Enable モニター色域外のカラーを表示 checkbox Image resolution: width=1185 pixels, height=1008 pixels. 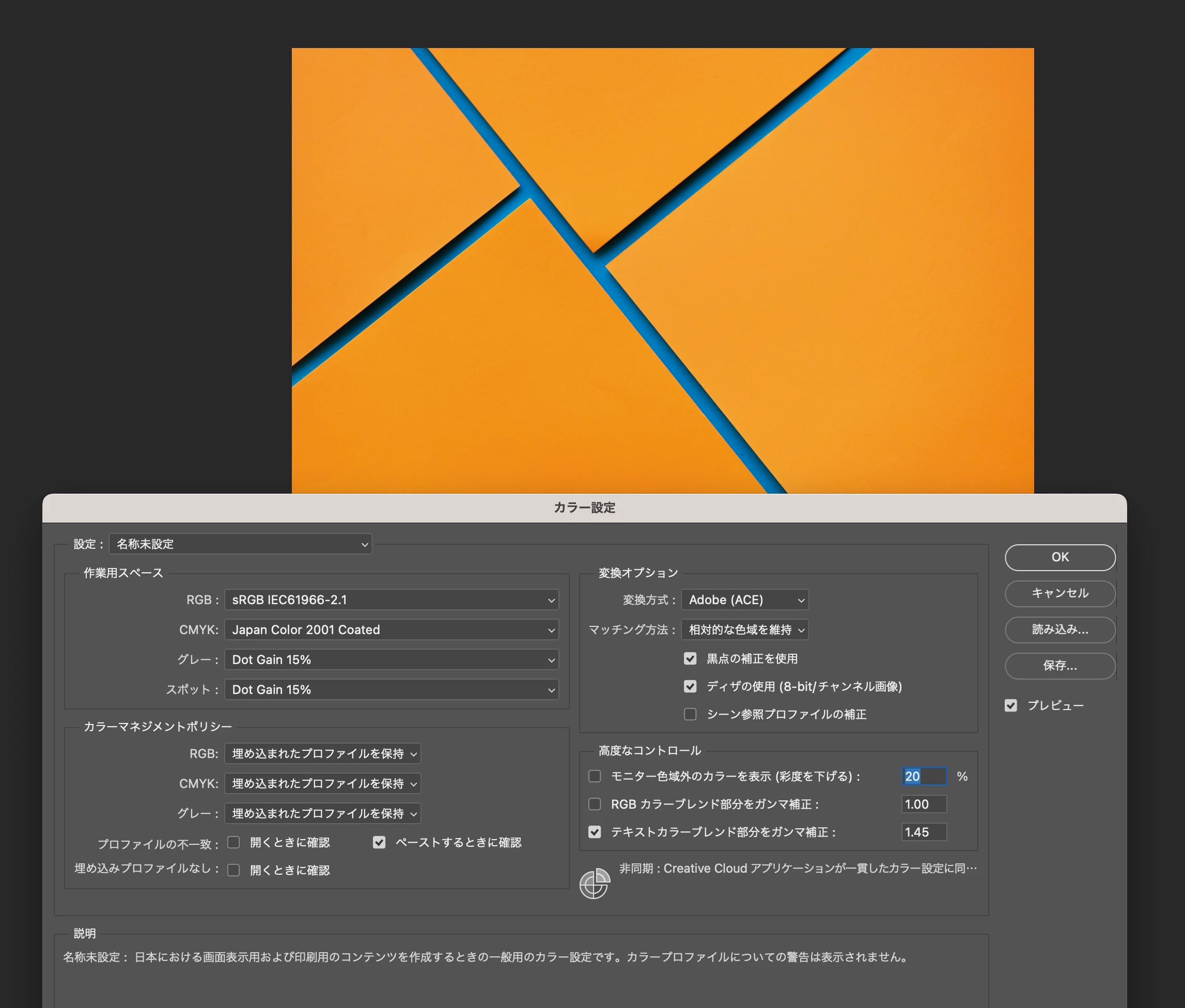coord(595,776)
